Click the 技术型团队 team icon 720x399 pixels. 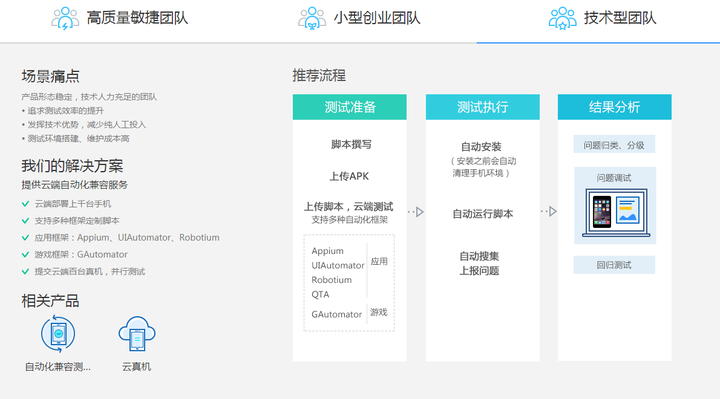[562, 18]
